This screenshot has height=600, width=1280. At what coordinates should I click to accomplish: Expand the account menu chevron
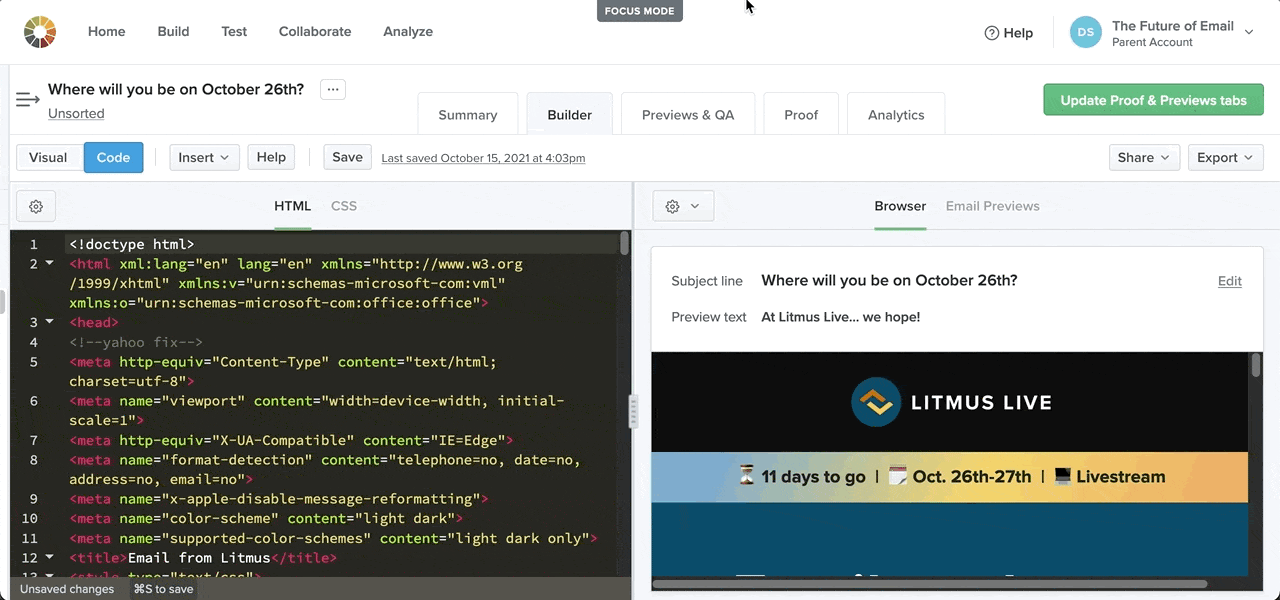1249,32
